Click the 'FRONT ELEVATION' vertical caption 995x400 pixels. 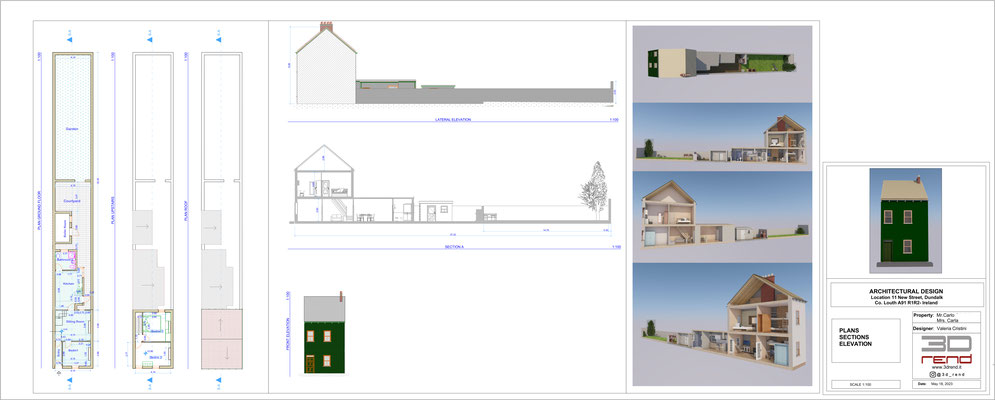[x=288, y=334]
